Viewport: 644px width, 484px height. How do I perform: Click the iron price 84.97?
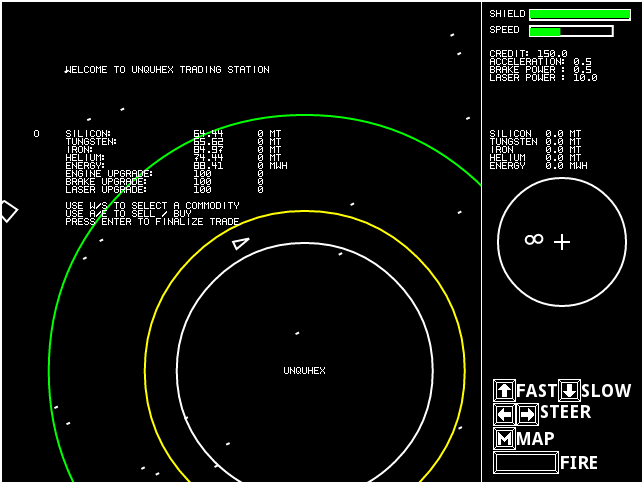coord(208,150)
